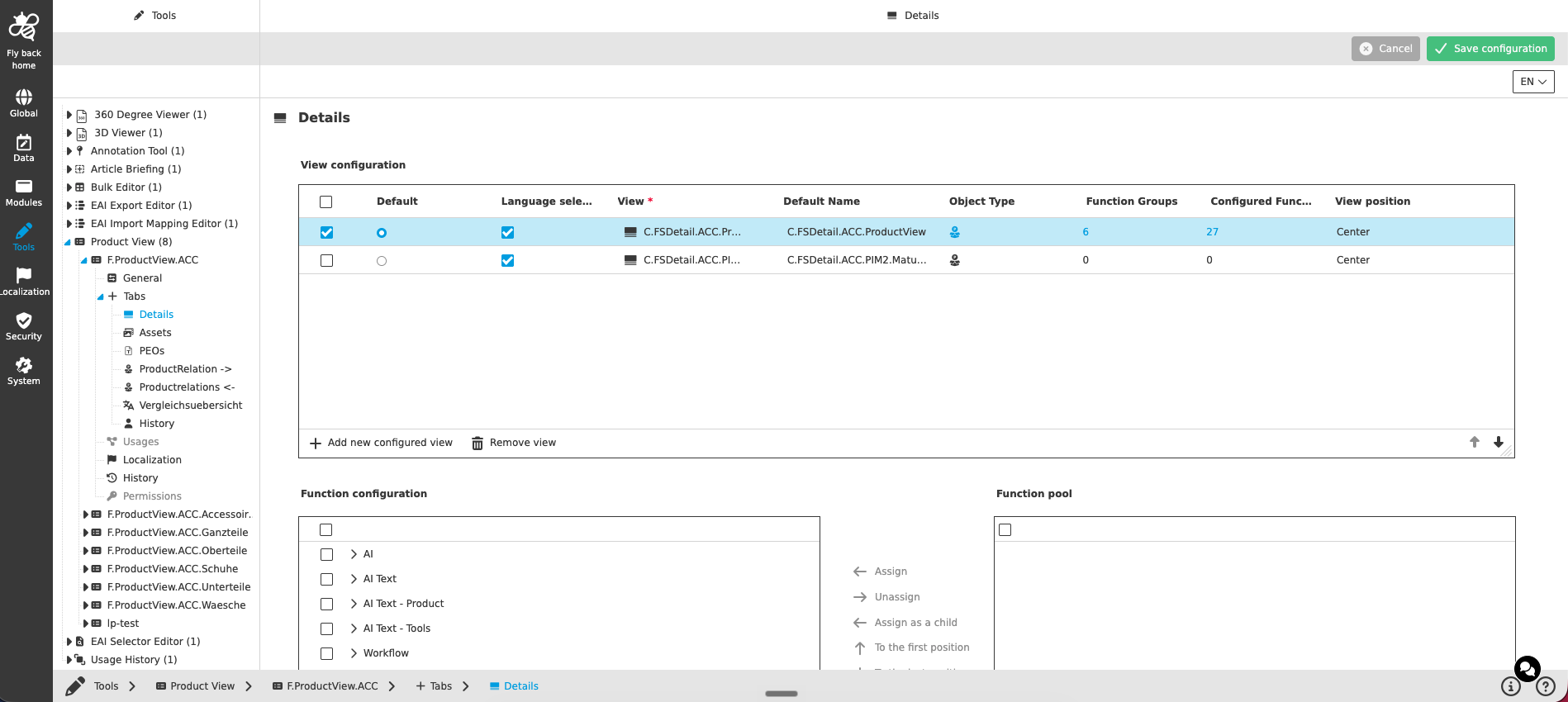Image resolution: width=1568 pixels, height=702 pixels.
Task: Open the Localization section in sidebar
Action: 24,282
